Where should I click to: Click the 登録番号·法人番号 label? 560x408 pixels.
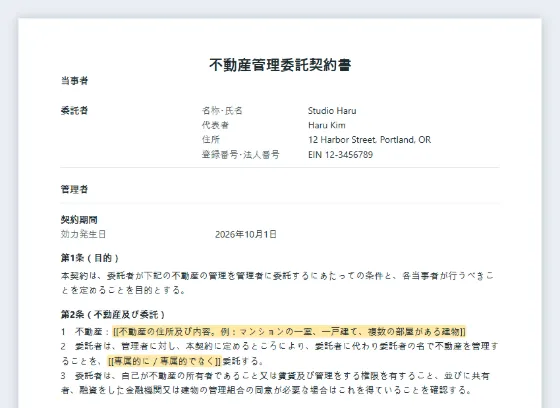click(240, 155)
